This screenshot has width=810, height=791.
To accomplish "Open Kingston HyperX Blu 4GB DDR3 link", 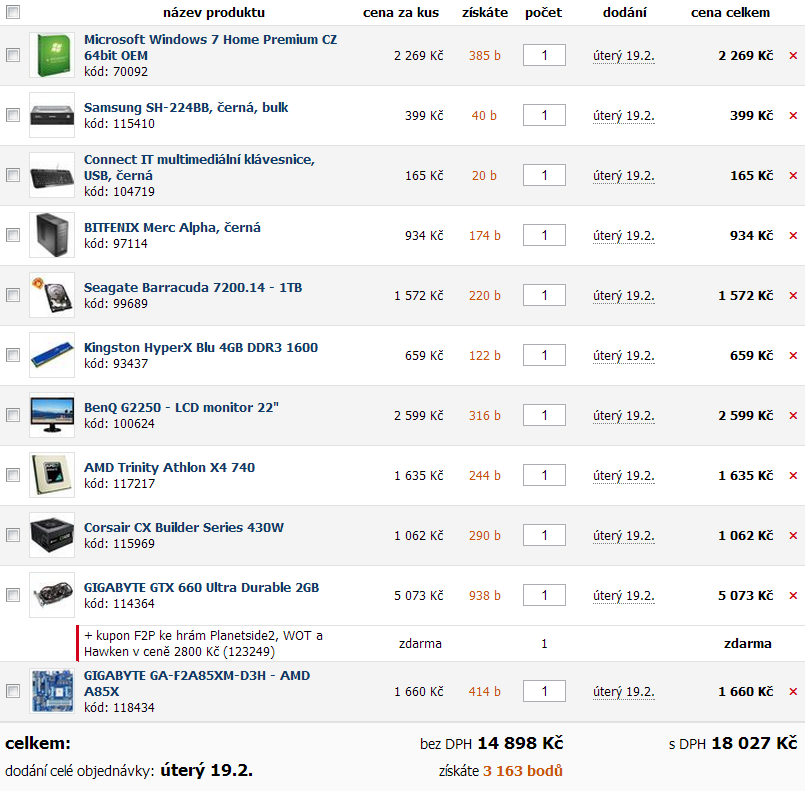I will pos(201,347).
